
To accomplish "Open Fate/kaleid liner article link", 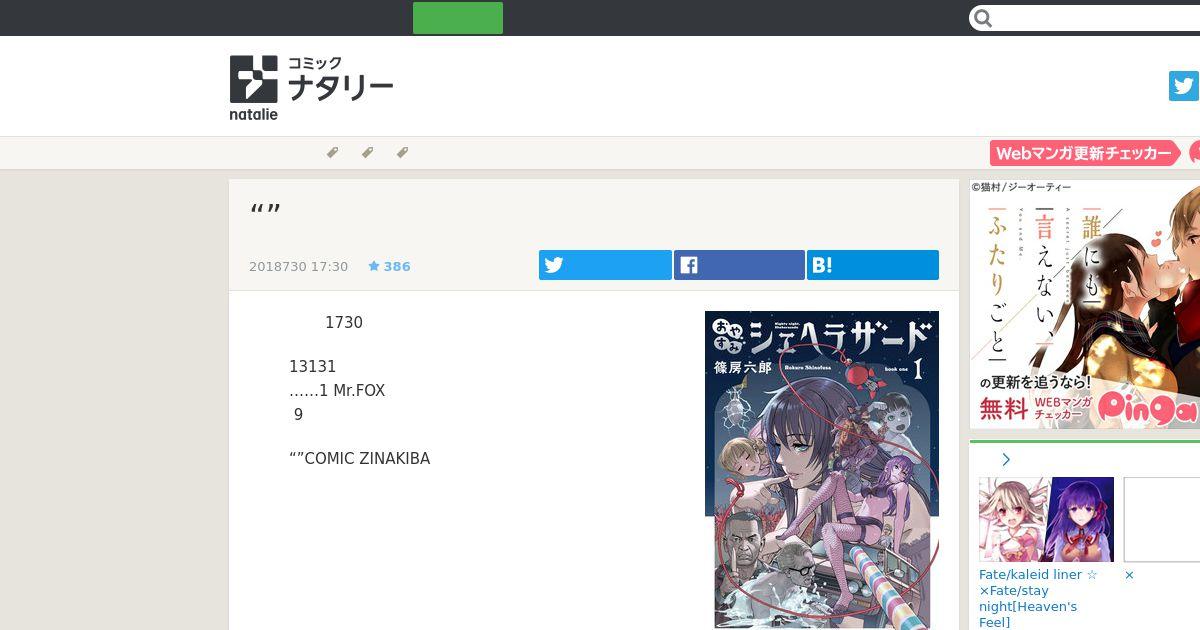I will click(x=1038, y=598).
